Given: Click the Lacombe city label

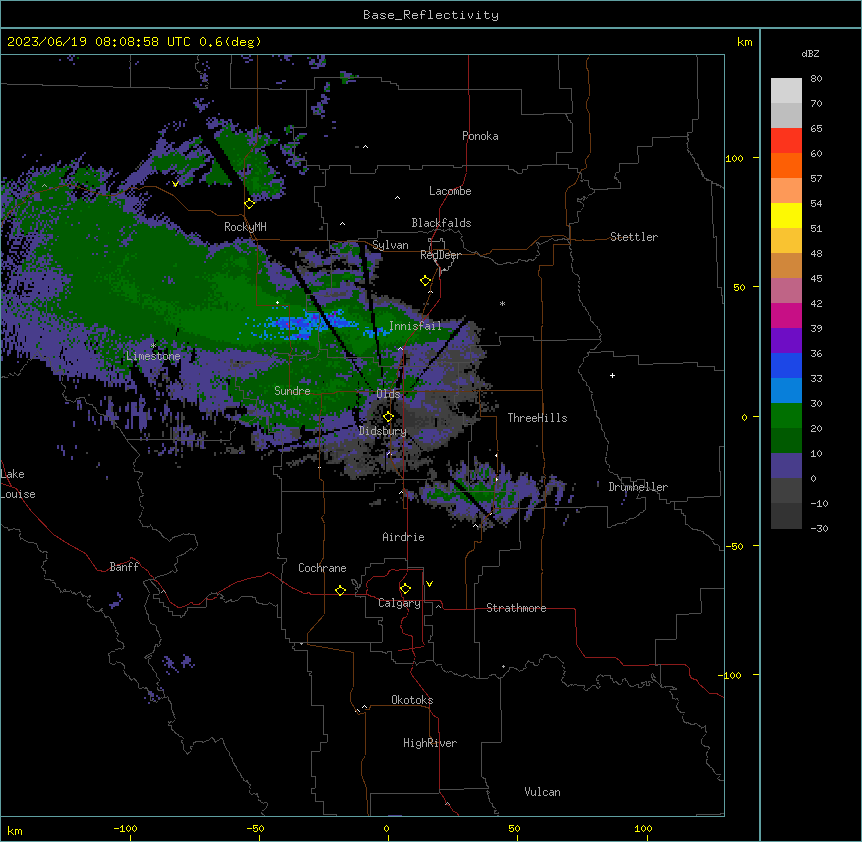Looking at the screenshot, I should click(x=450, y=191).
